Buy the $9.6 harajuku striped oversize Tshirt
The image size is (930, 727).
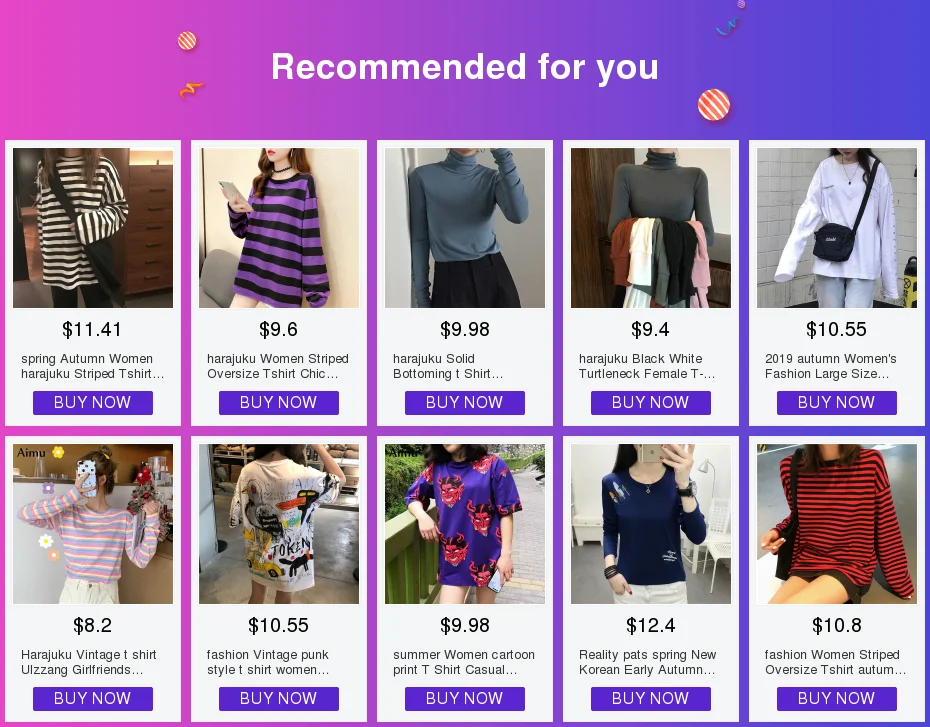pos(279,403)
